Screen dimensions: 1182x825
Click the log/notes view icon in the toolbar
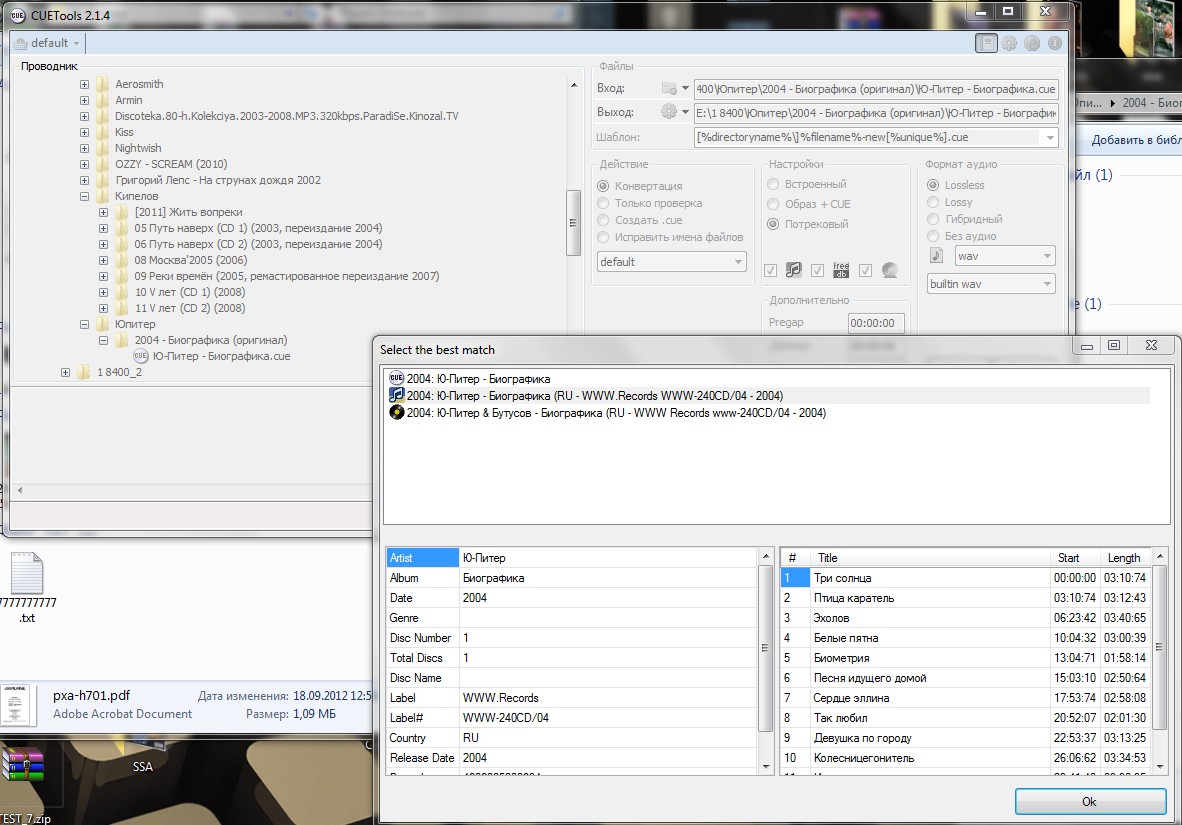coord(987,43)
